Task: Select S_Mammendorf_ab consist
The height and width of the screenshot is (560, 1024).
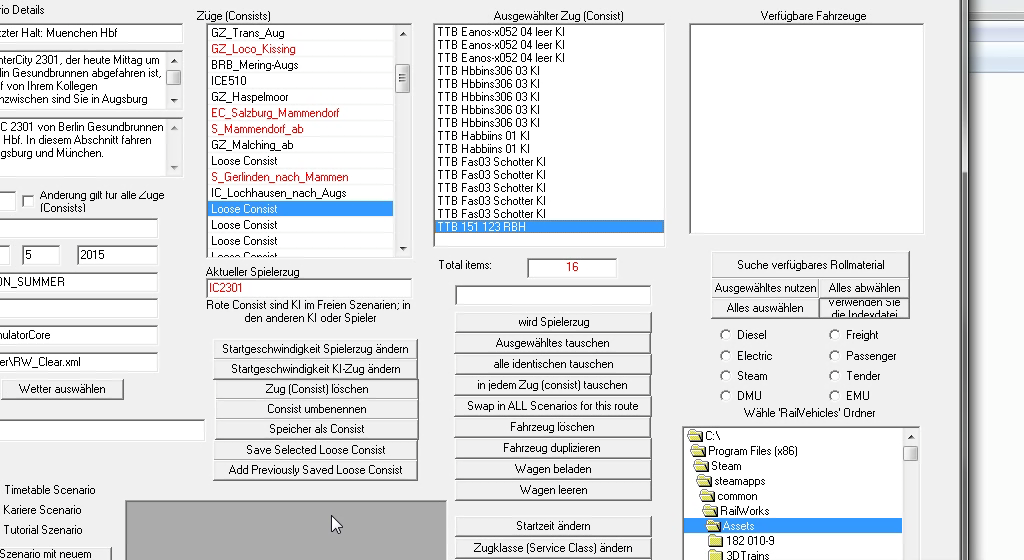Action: point(301,129)
